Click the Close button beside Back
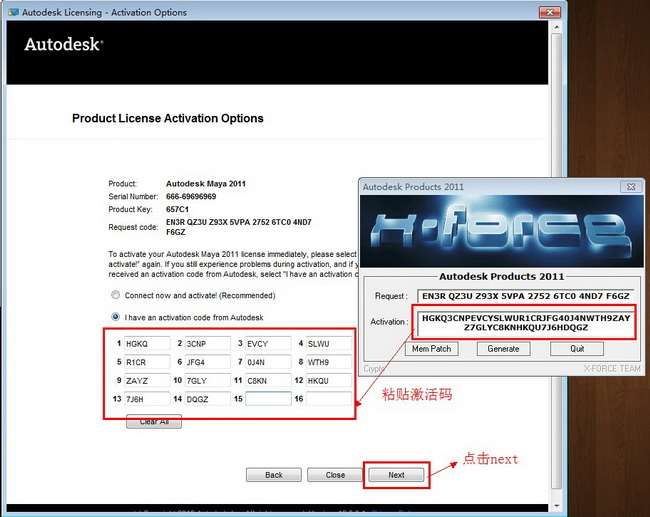650x517 pixels. 335,475
